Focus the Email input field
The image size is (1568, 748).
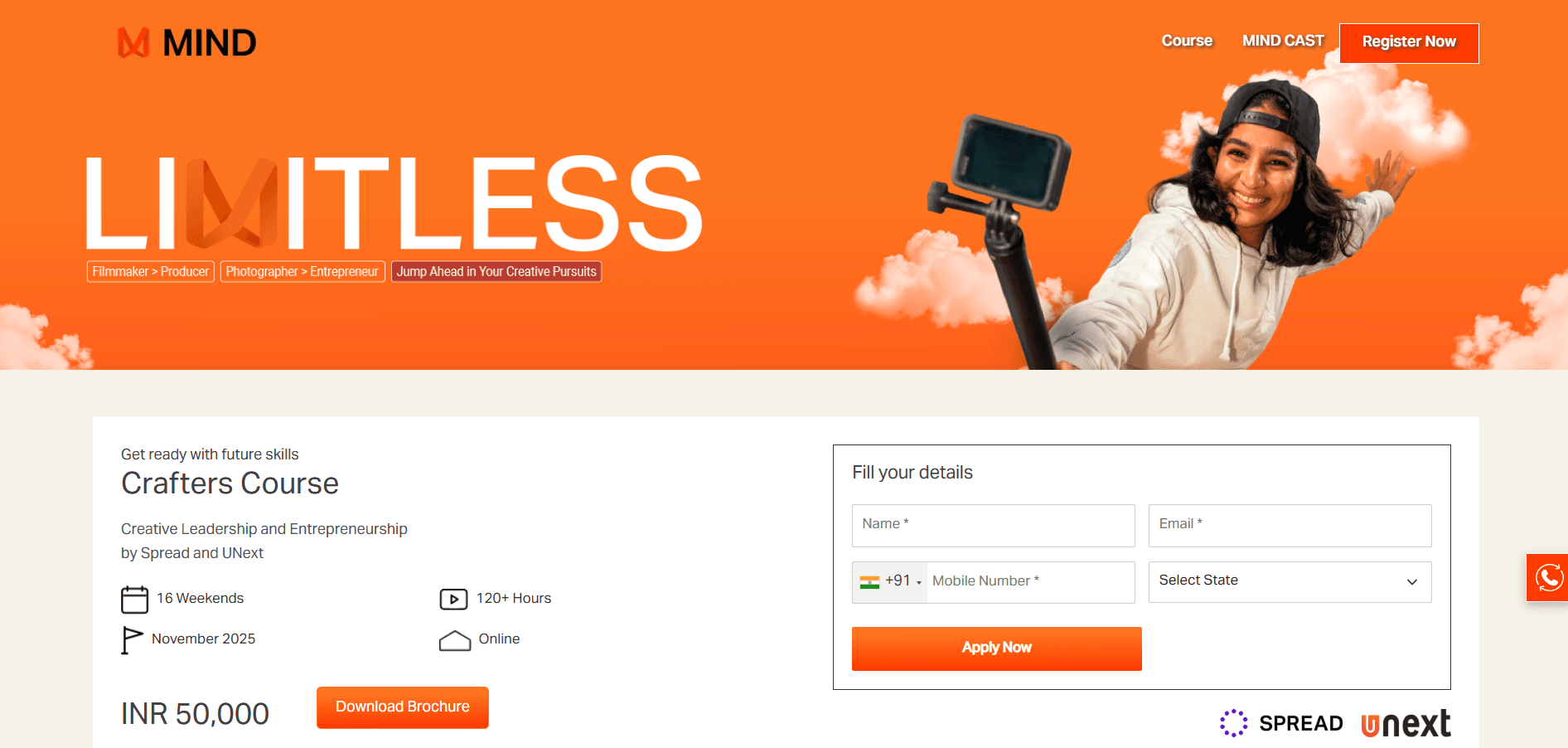point(1290,525)
